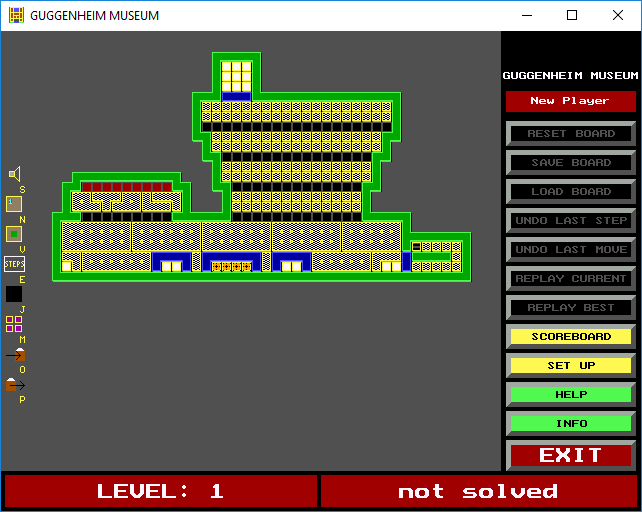Click the white grid block at tower top
Image resolution: width=642 pixels, height=512 pixels.
pos(236,77)
